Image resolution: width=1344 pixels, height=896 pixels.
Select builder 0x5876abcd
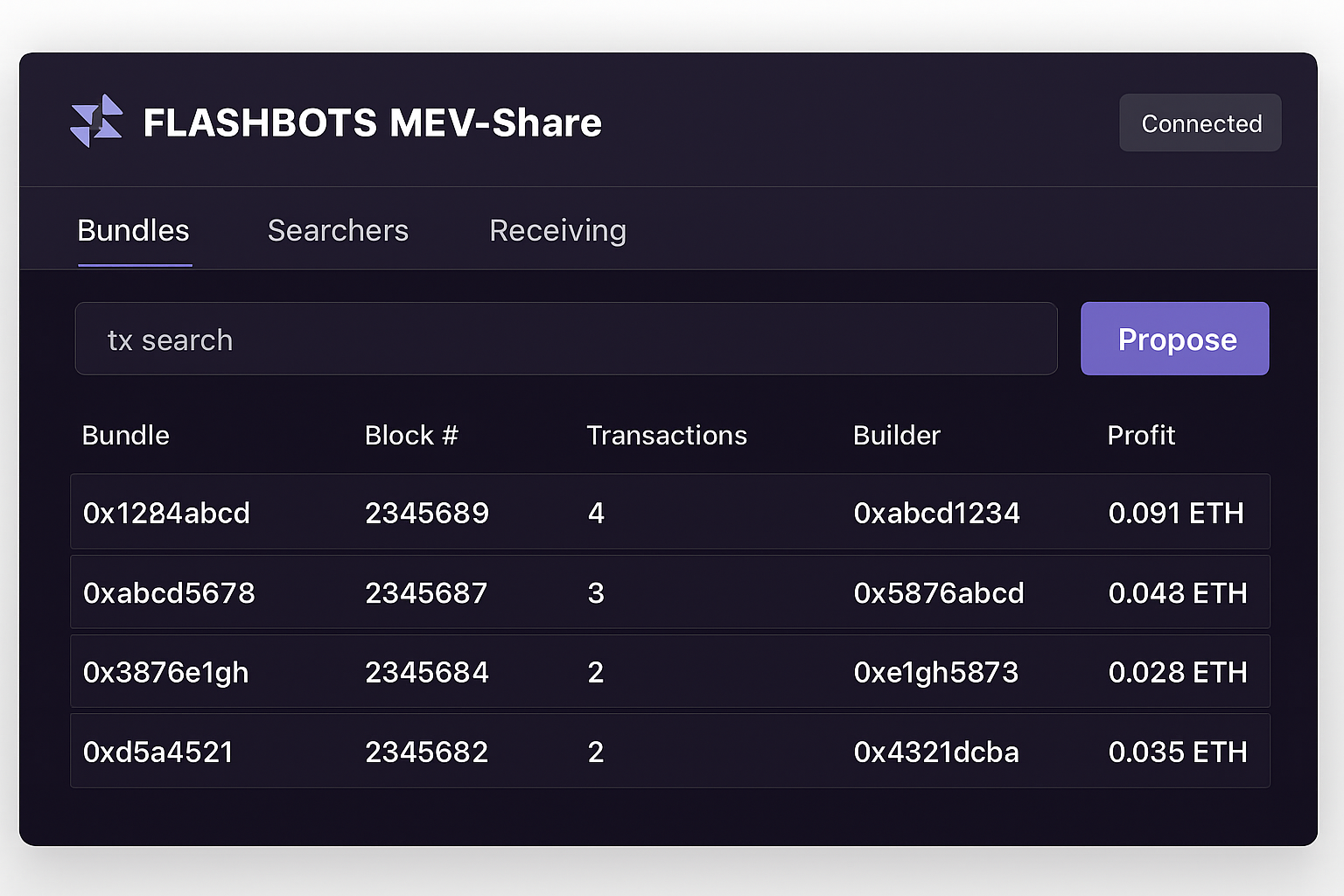939,592
